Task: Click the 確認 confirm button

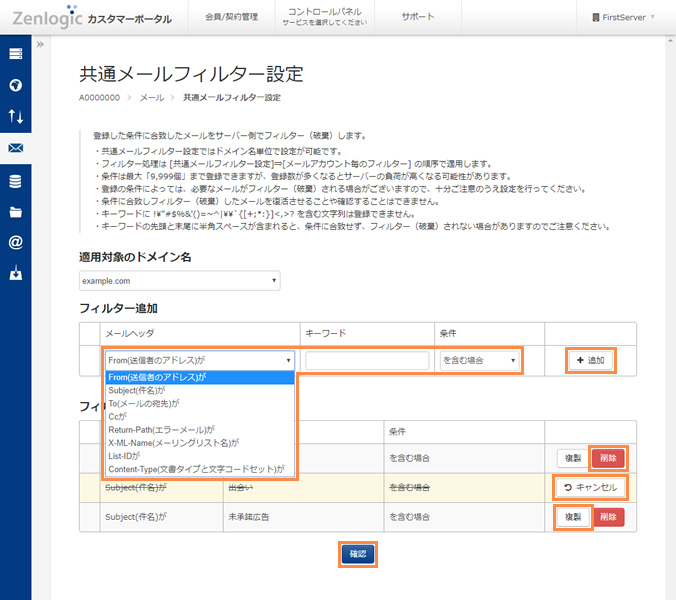Action: point(358,554)
